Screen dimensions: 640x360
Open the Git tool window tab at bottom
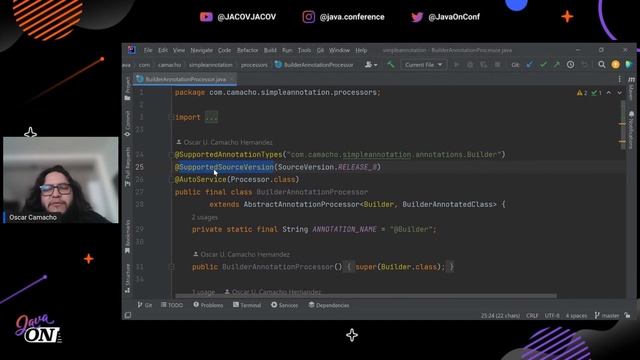(144, 305)
